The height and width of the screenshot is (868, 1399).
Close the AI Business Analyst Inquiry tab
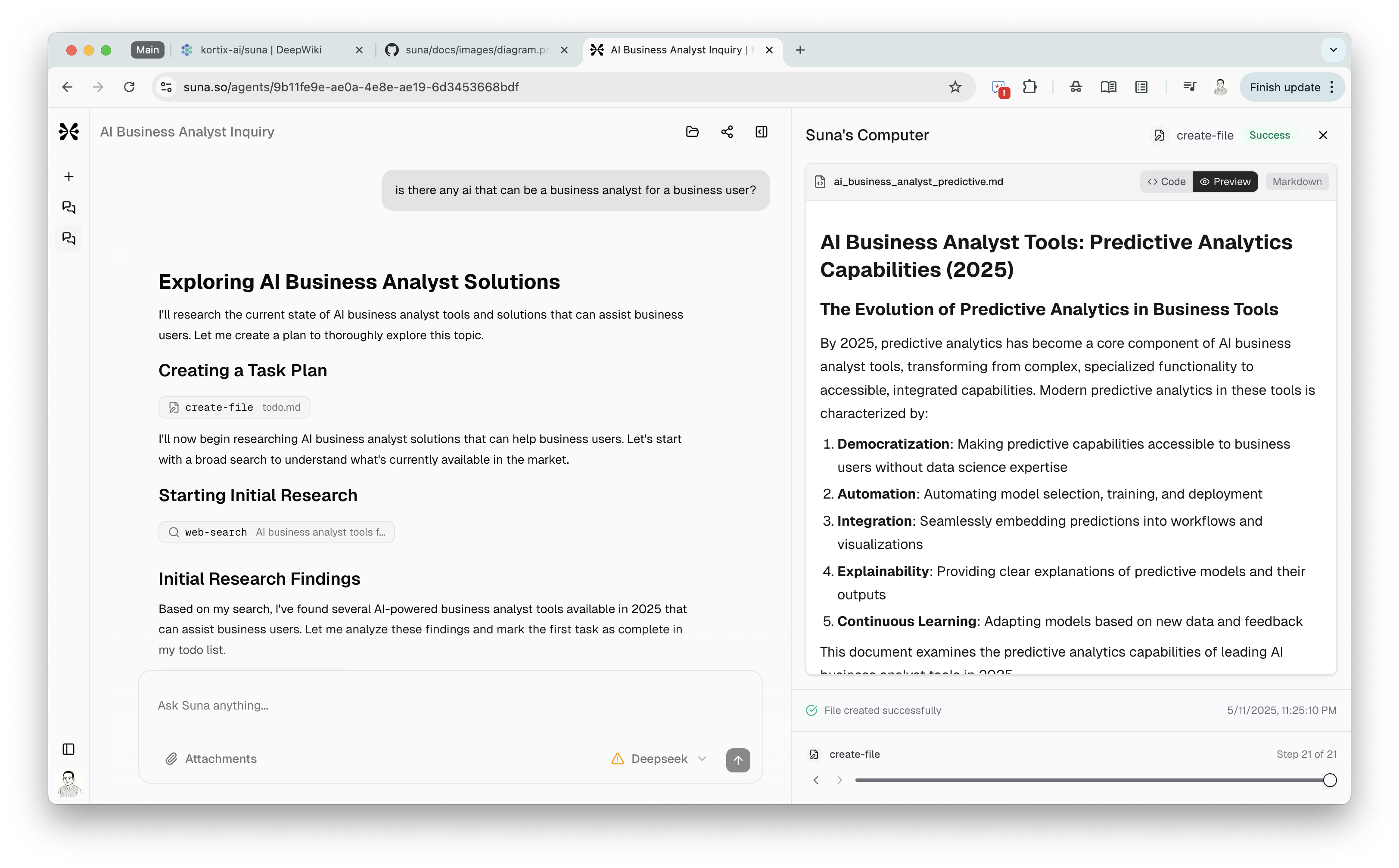(x=770, y=50)
